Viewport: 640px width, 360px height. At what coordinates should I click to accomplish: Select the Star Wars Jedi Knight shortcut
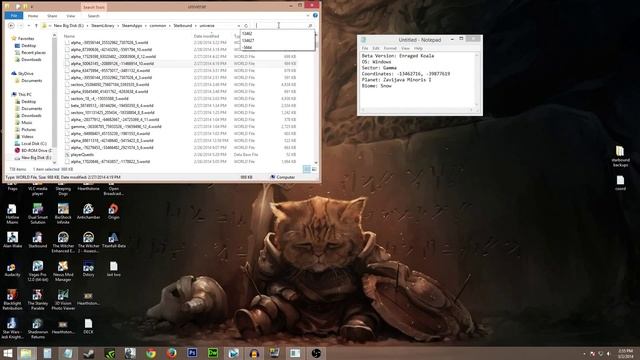tap(12, 328)
